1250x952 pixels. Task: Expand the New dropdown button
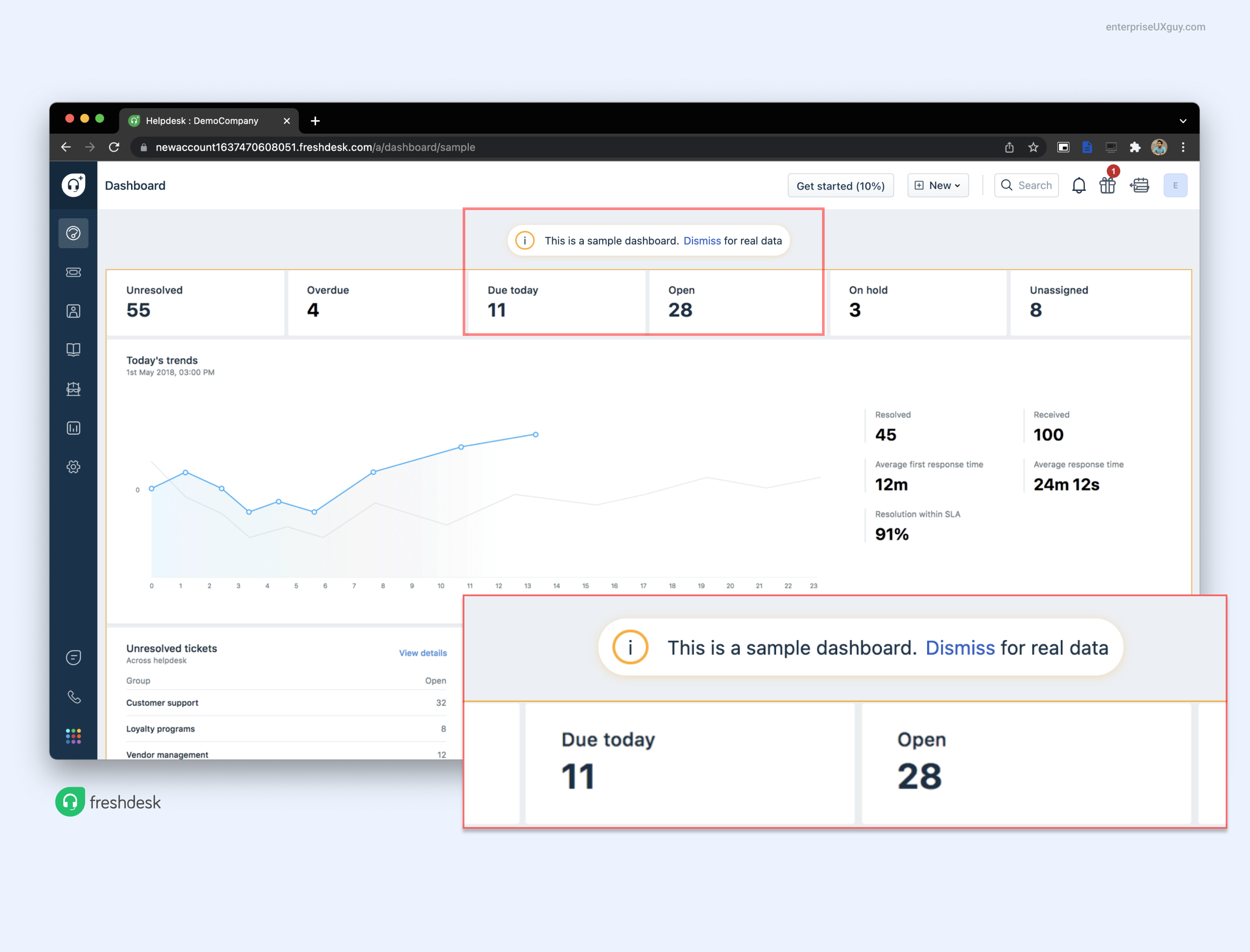[937, 185]
